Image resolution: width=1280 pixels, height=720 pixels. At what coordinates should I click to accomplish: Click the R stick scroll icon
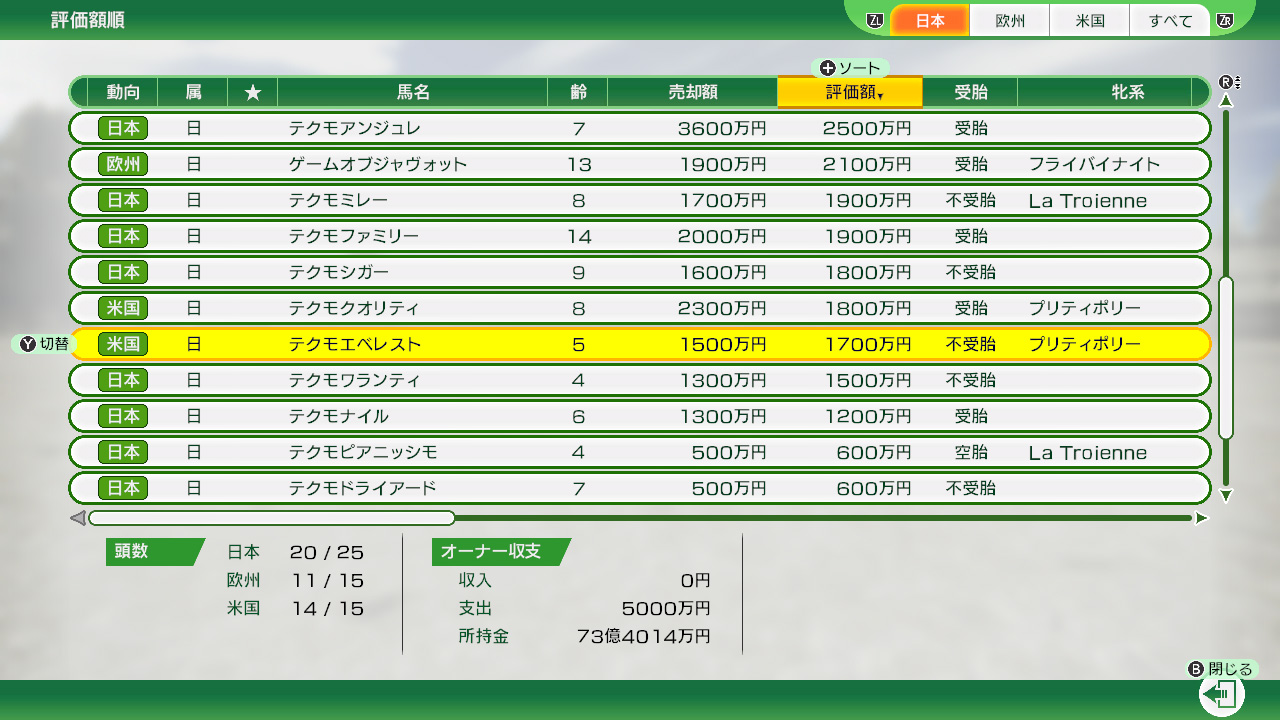1229,82
